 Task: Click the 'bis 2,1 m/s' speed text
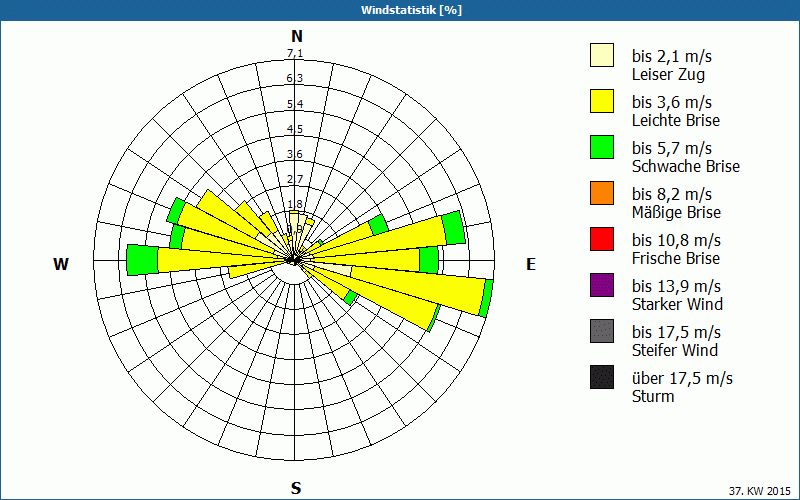click(x=671, y=56)
